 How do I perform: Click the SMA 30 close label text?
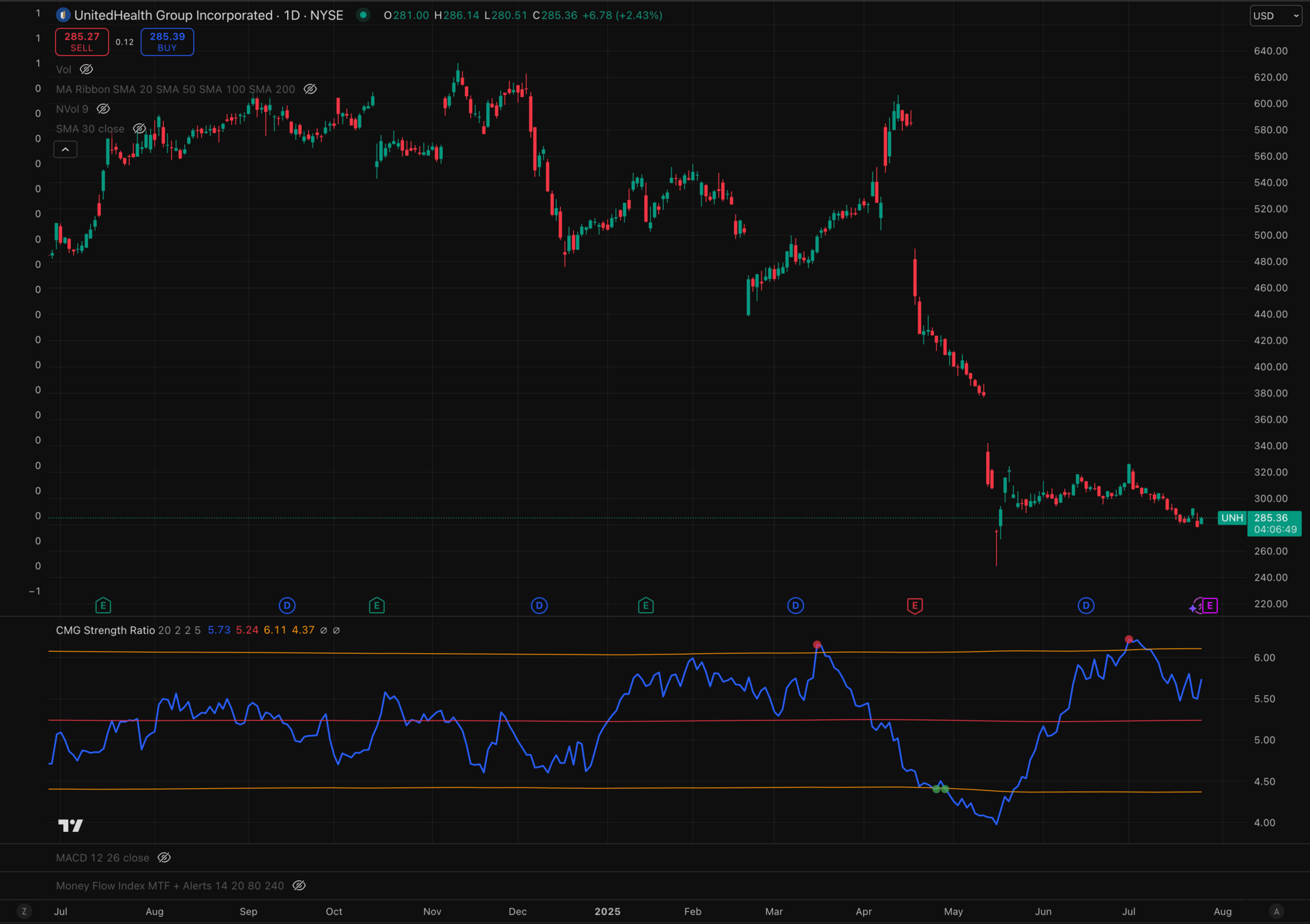click(90, 129)
